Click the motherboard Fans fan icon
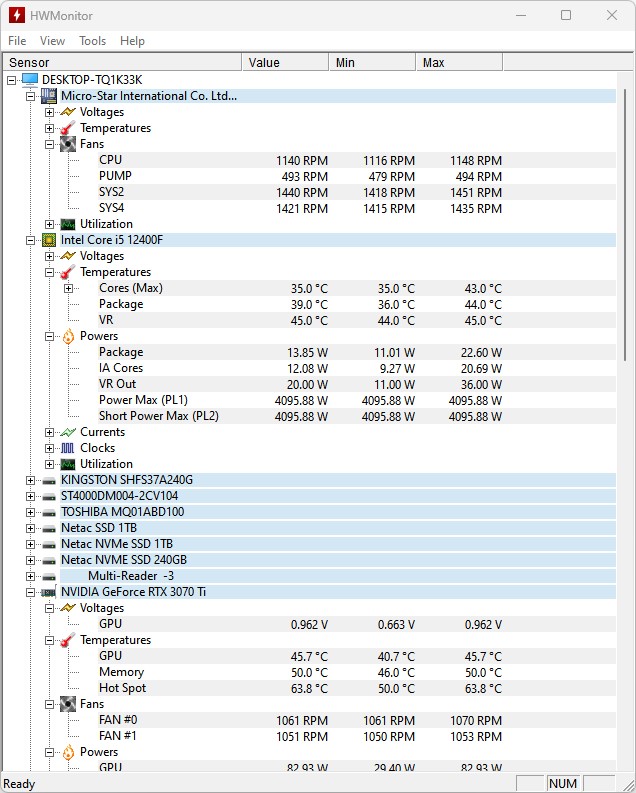Image resolution: width=636 pixels, height=793 pixels. tap(68, 144)
